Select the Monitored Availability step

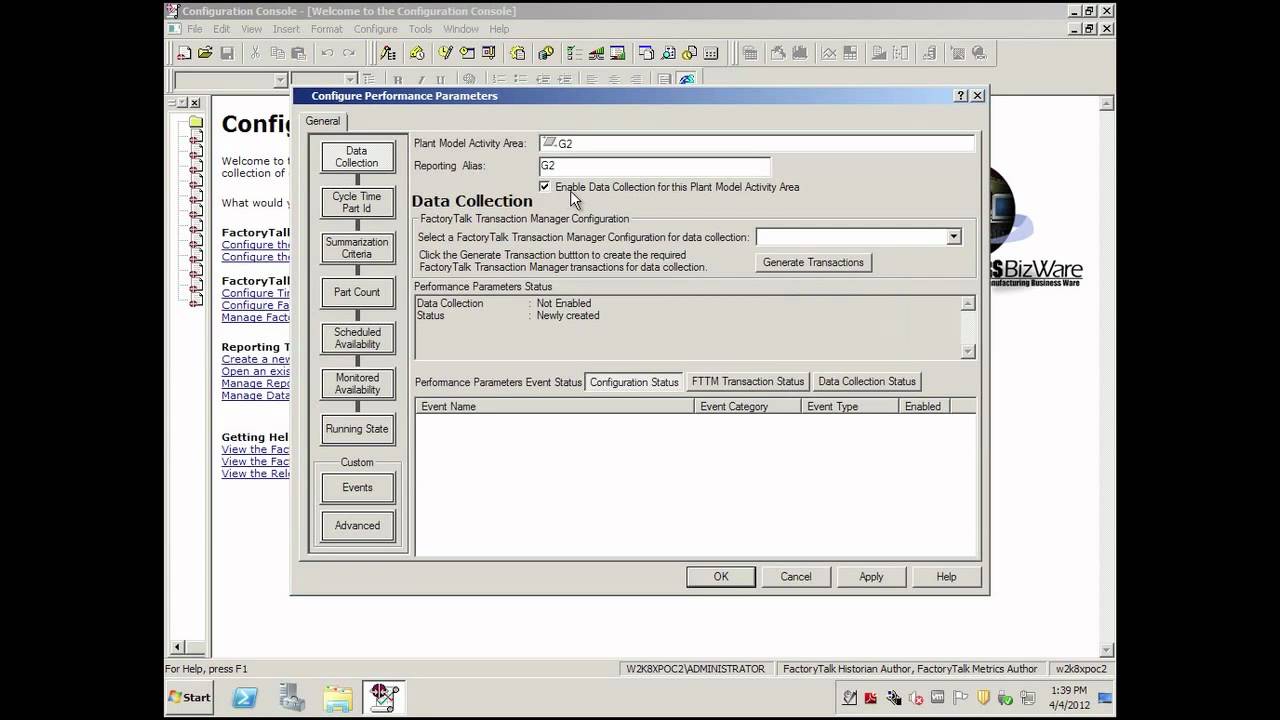pyautogui.click(x=357, y=384)
